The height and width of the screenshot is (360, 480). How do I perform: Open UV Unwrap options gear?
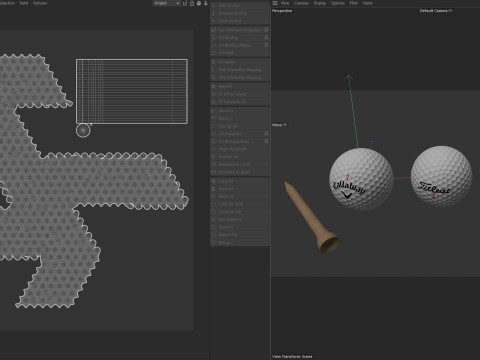[x=266, y=38]
